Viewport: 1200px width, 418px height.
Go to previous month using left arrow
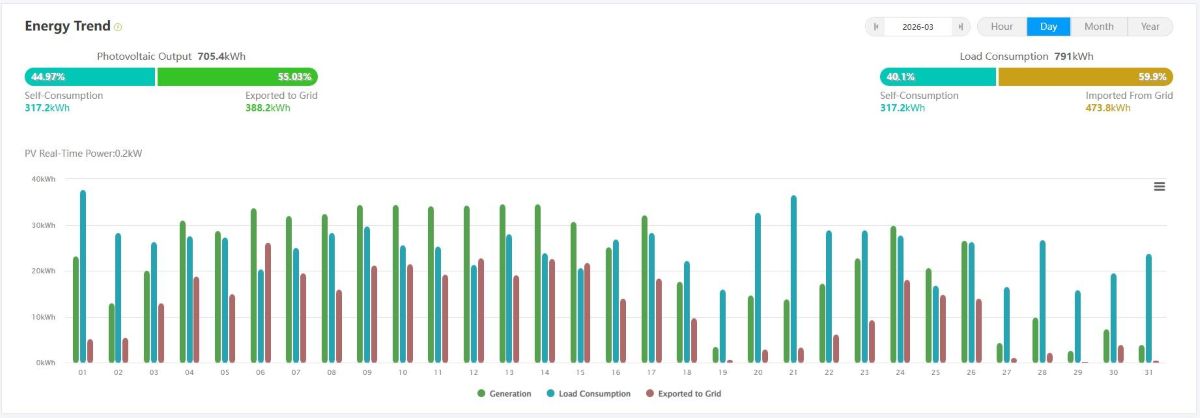tap(876, 27)
